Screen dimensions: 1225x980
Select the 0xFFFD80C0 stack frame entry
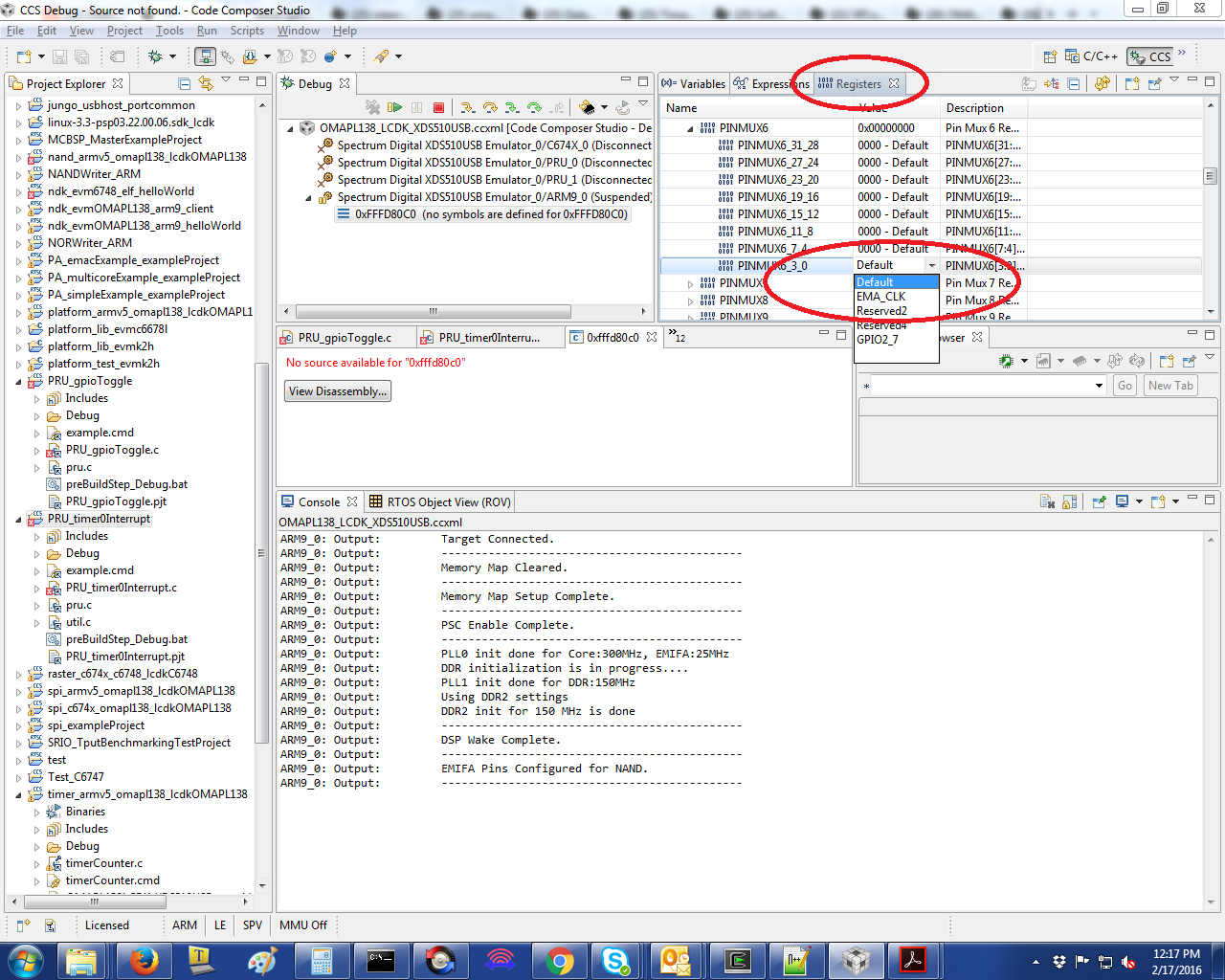pyautogui.click(x=483, y=214)
